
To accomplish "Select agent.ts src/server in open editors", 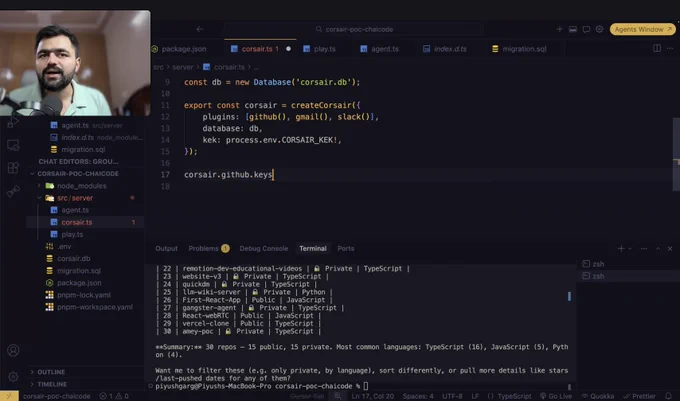I will (x=86, y=125).
